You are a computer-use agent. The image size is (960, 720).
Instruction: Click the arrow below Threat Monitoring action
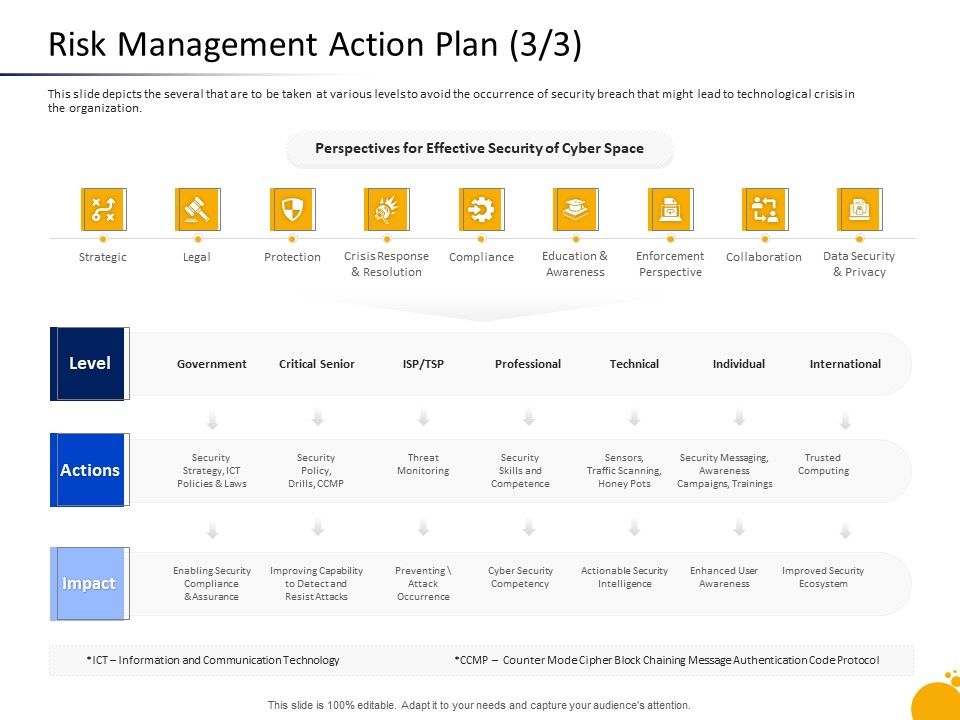[x=423, y=528]
